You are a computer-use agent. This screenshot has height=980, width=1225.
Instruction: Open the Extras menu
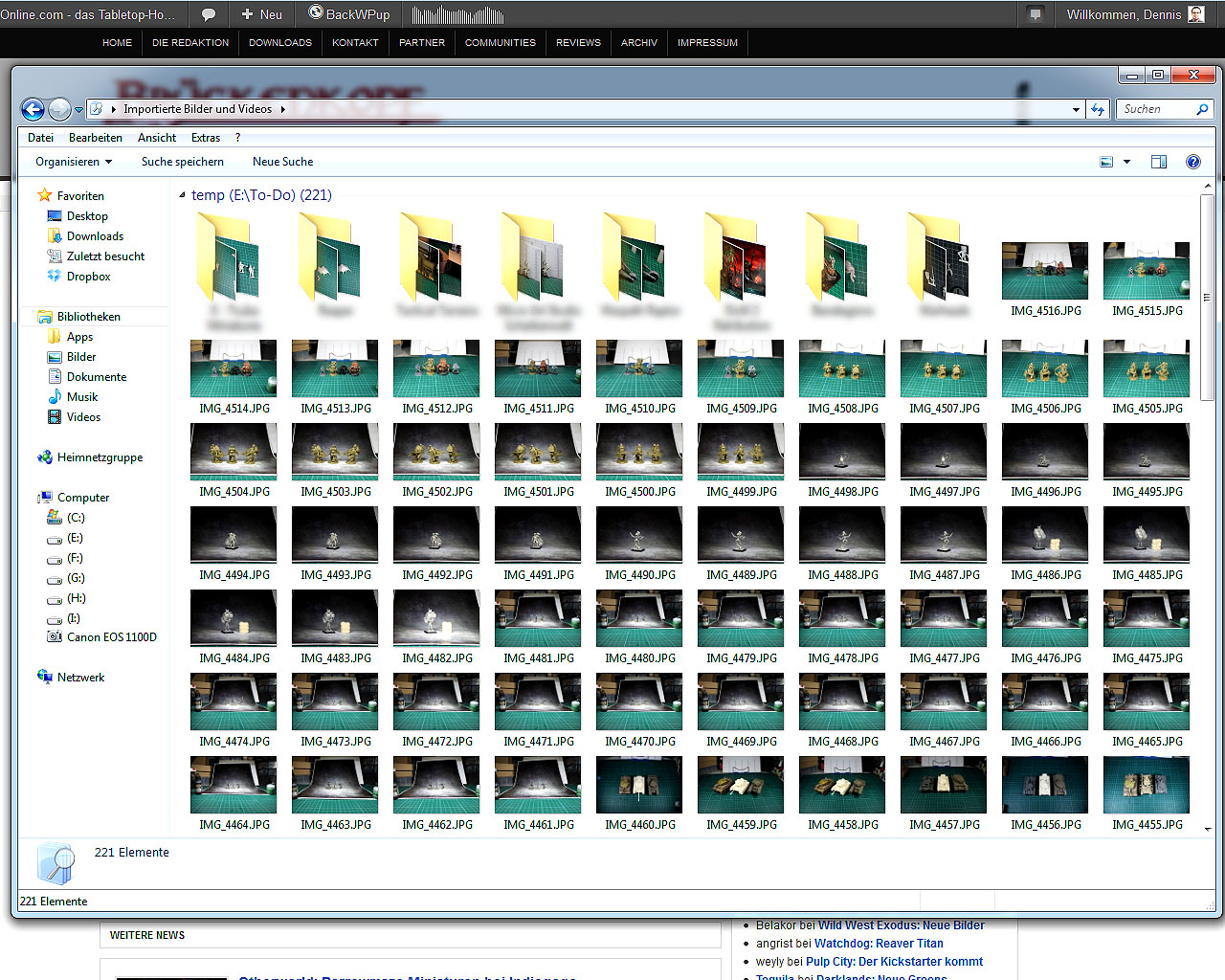[206, 138]
